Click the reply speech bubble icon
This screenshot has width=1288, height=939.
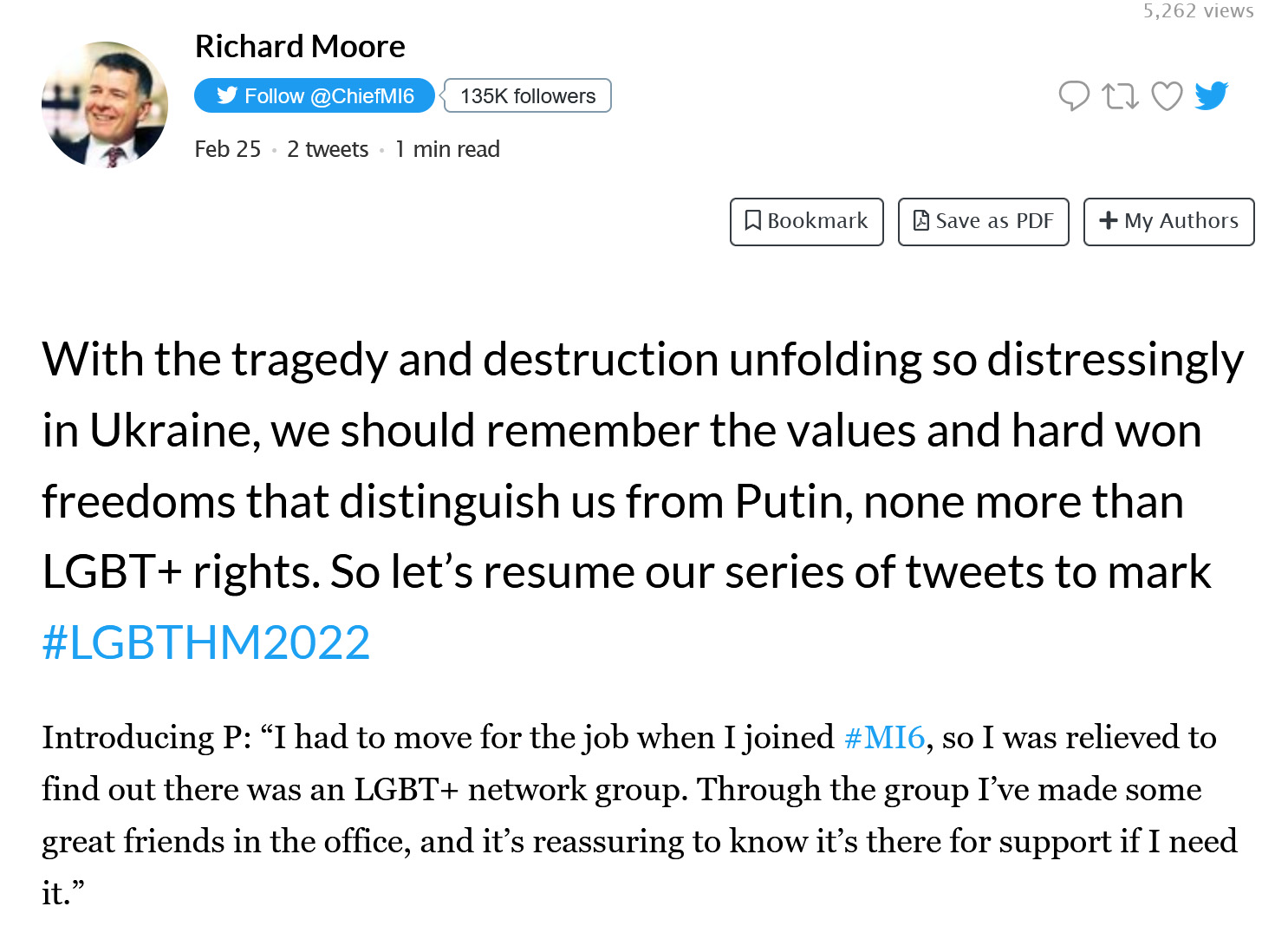tap(1074, 95)
